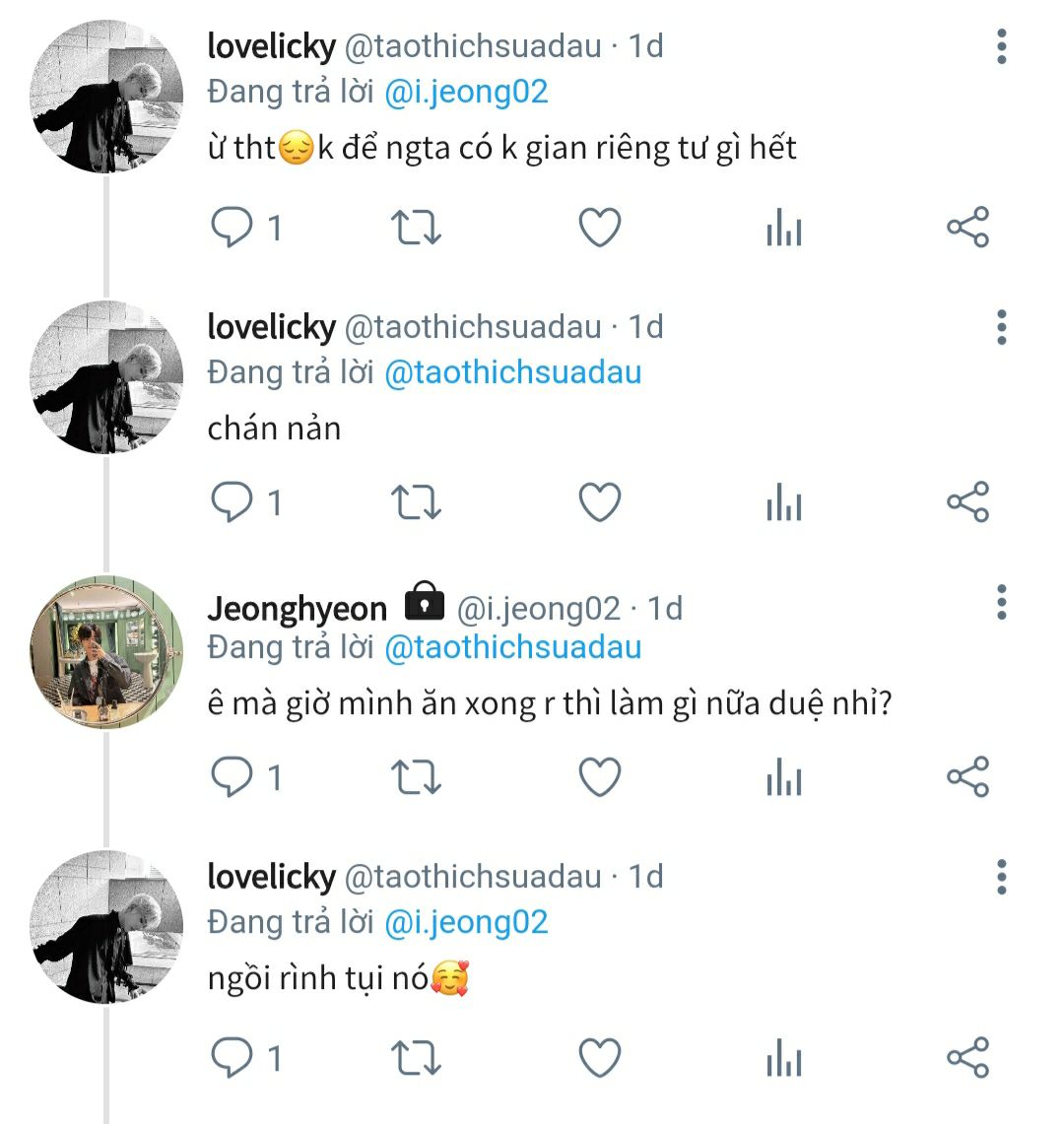Image resolution: width=1064 pixels, height=1124 pixels.
Task: Share the "chán nản" tweet
Action: pyautogui.click(x=967, y=502)
